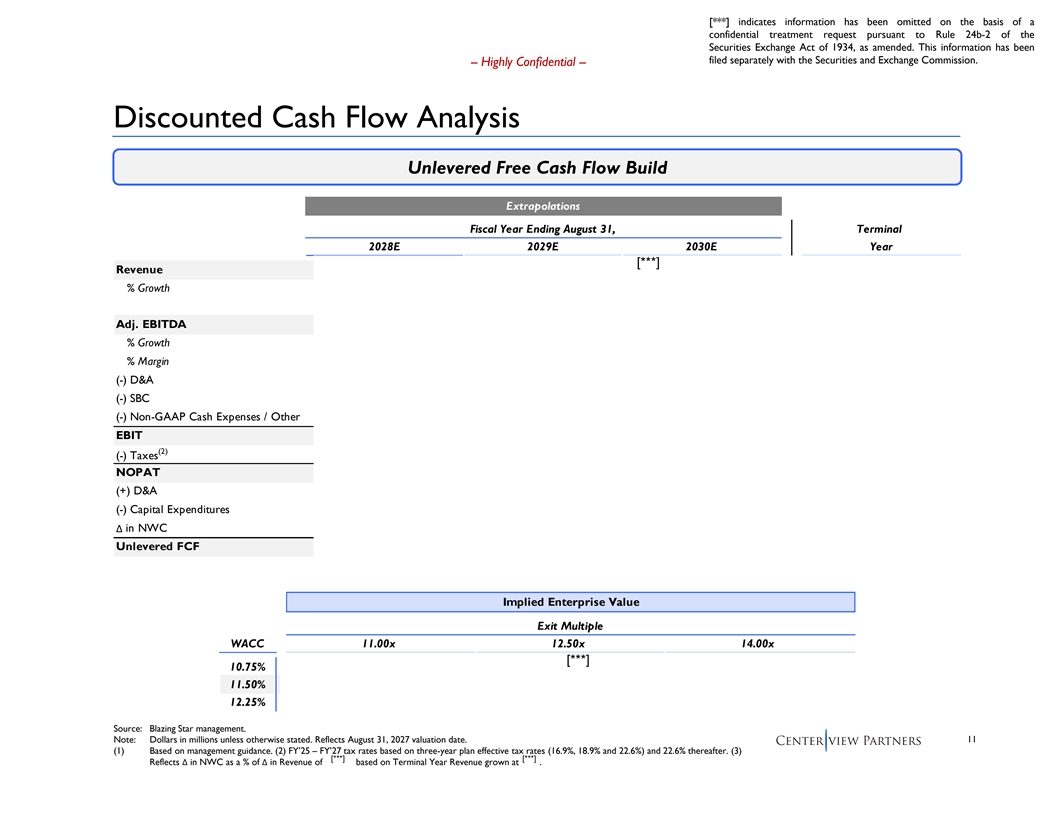
Task: Click the 'Implied Enterprise Value' header box
Action: click(570, 602)
